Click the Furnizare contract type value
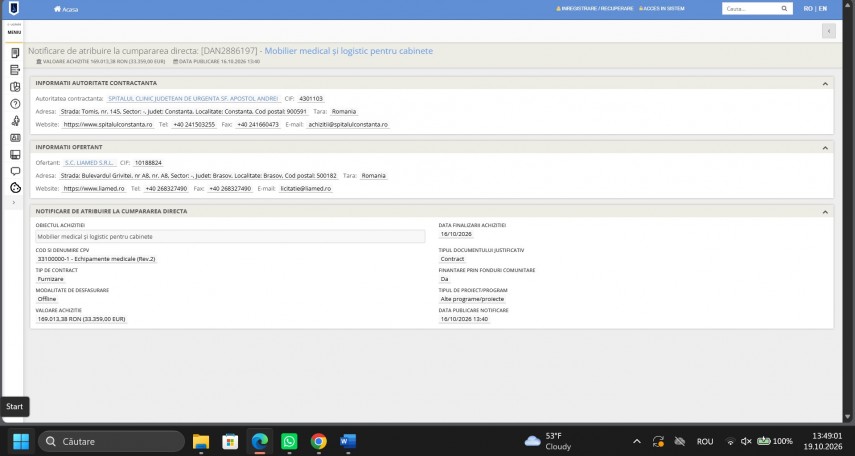The image size is (855, 456). coord(50,279)
